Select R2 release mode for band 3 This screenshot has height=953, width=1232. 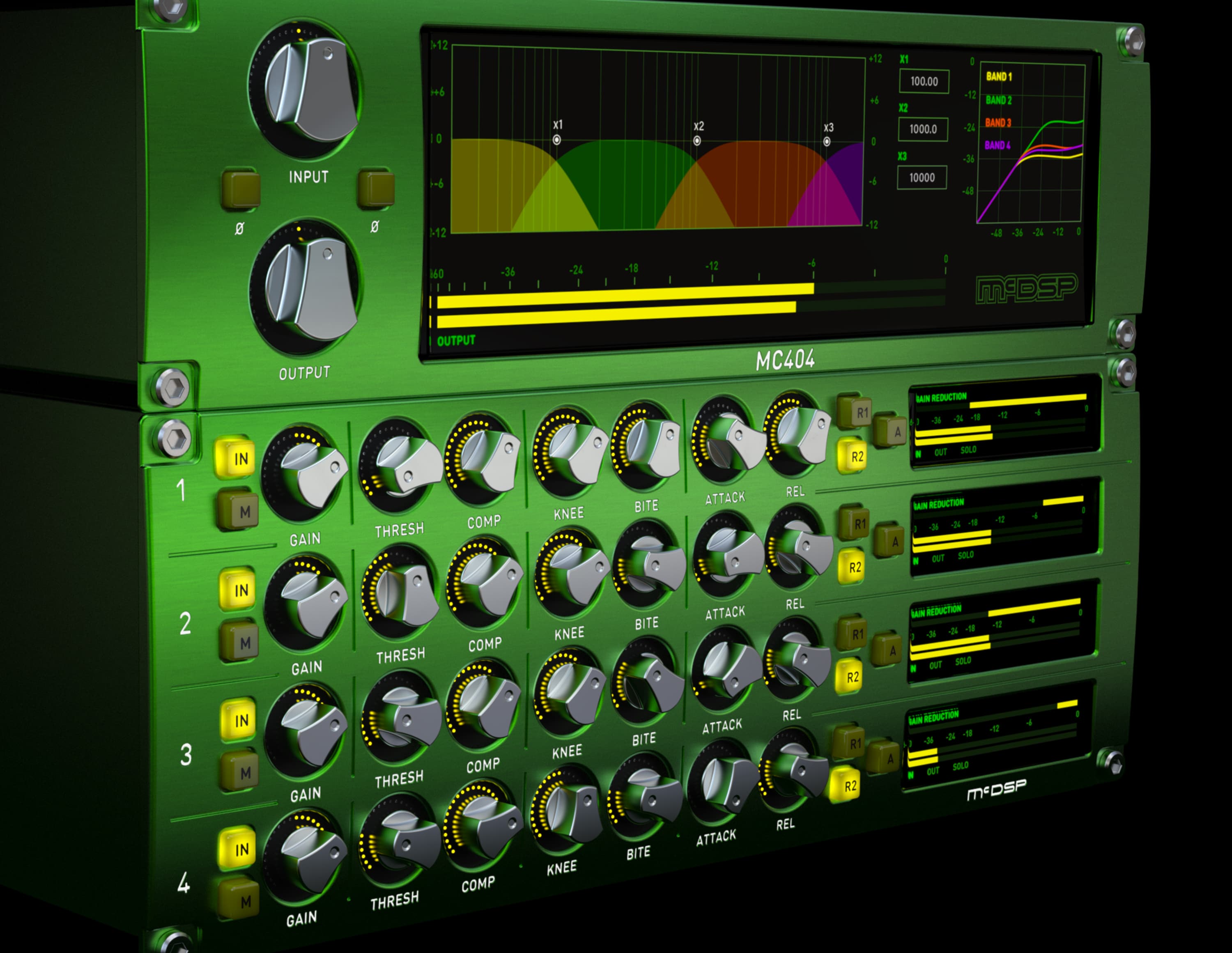[848, 675]
